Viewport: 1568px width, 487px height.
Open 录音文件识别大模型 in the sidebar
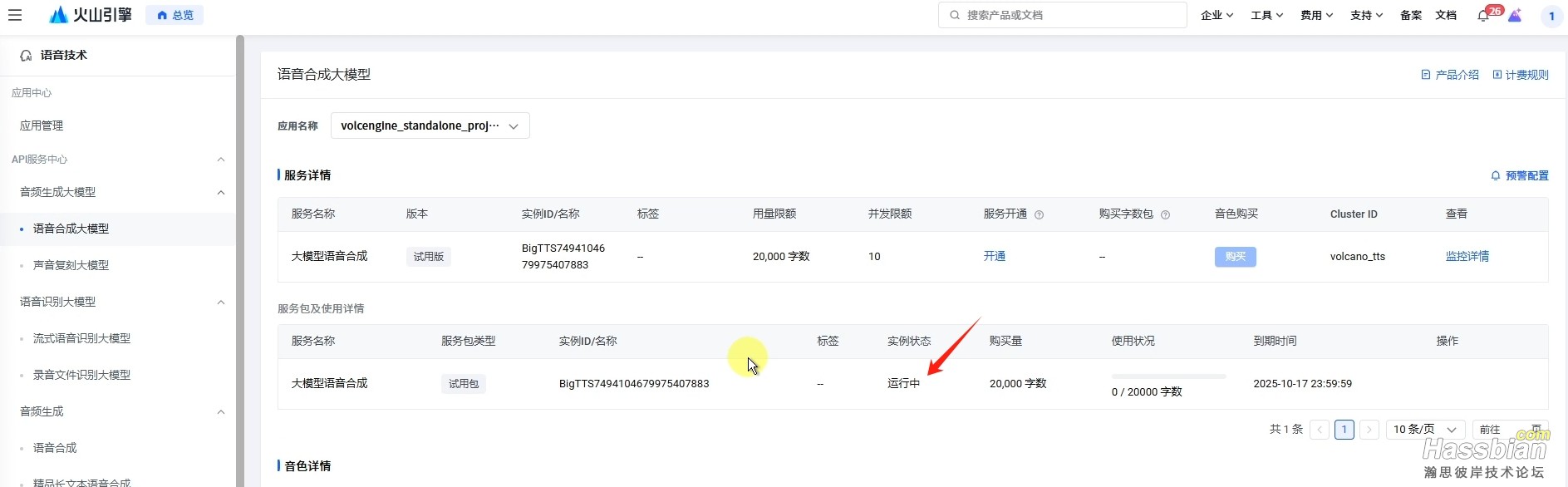[81, 375]
